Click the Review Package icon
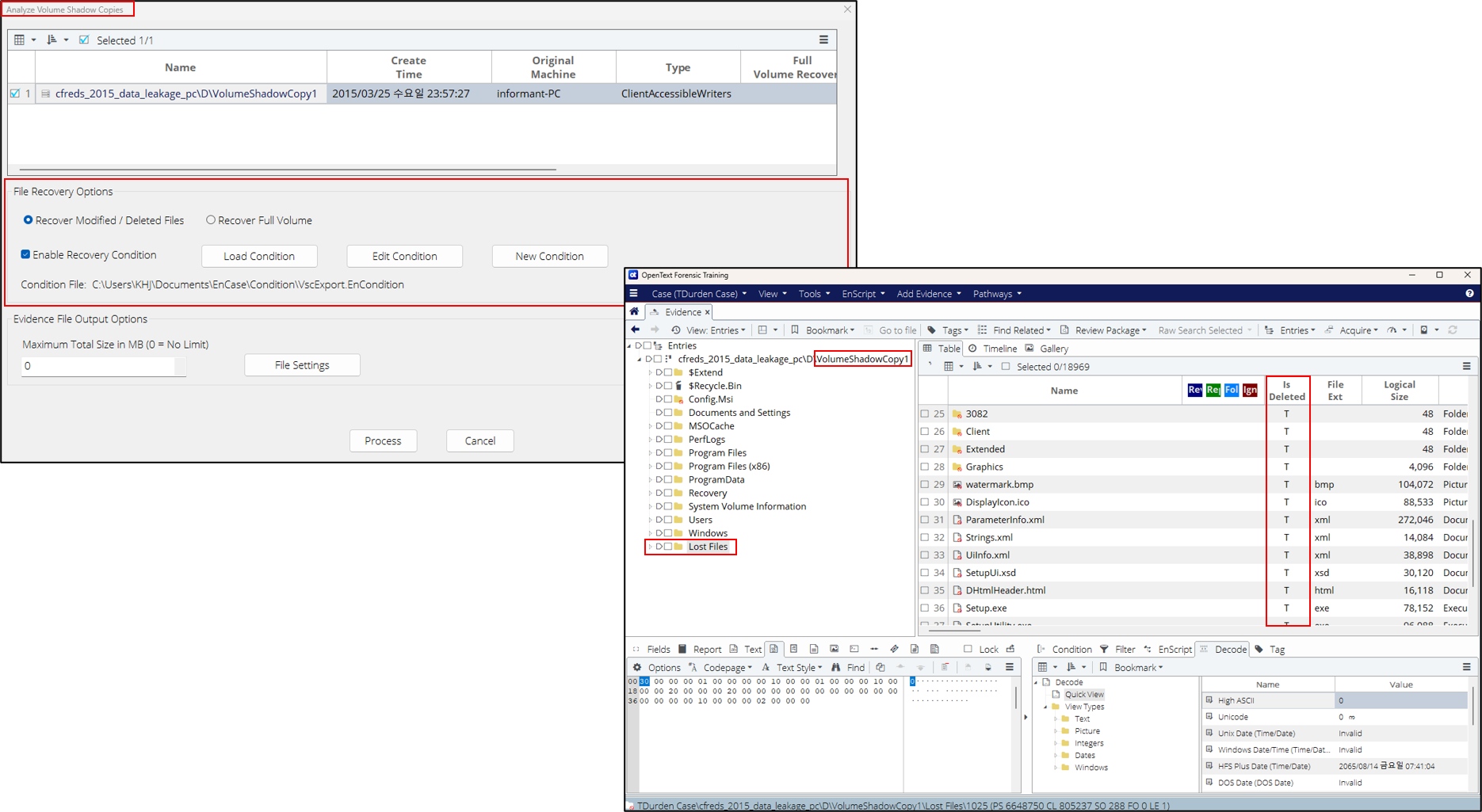Image resolution: width=1482 pixels, height=812 pixels. [x=1064, y=330]
